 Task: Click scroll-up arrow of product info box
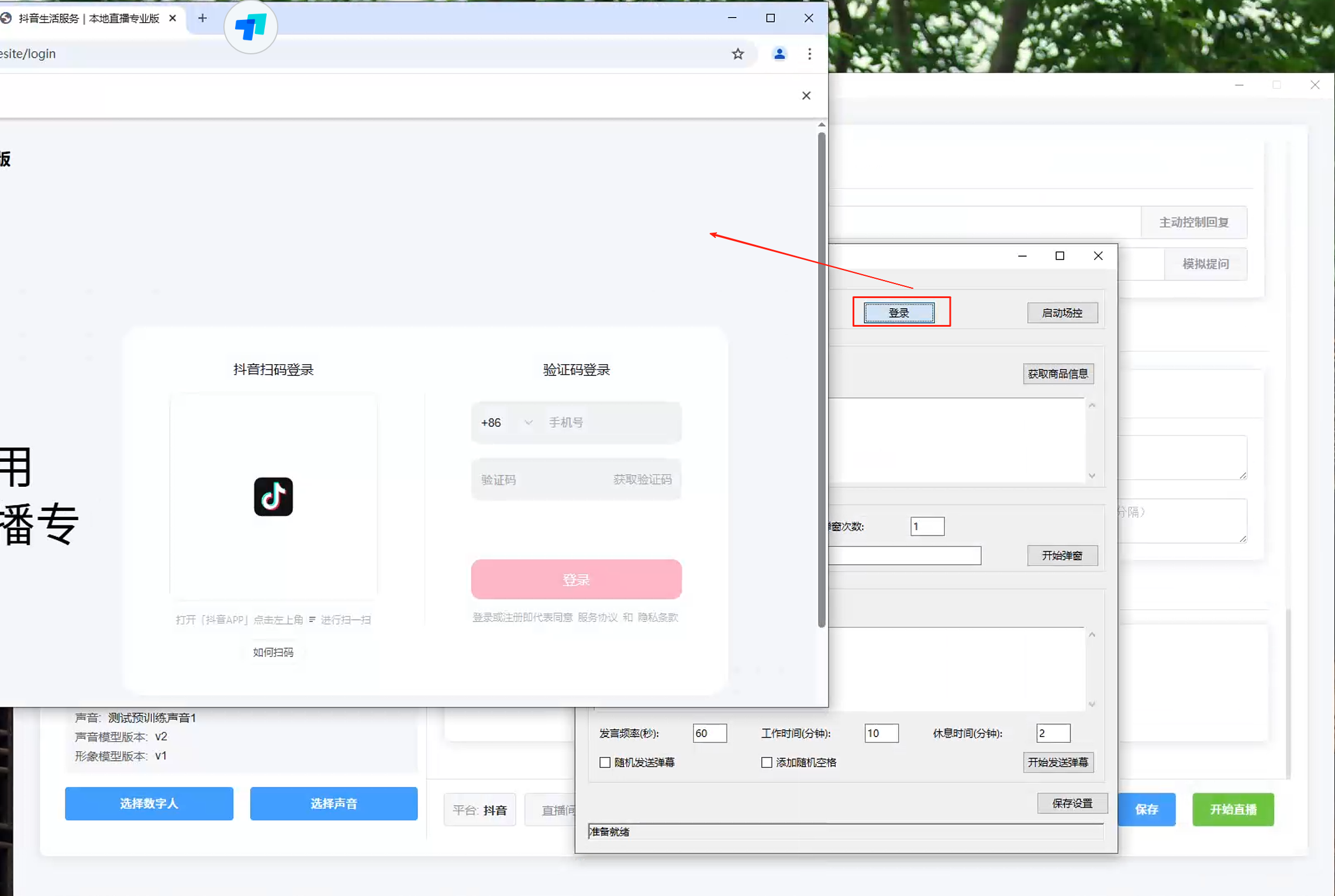pyautogui.click(x=1092, y=406)
